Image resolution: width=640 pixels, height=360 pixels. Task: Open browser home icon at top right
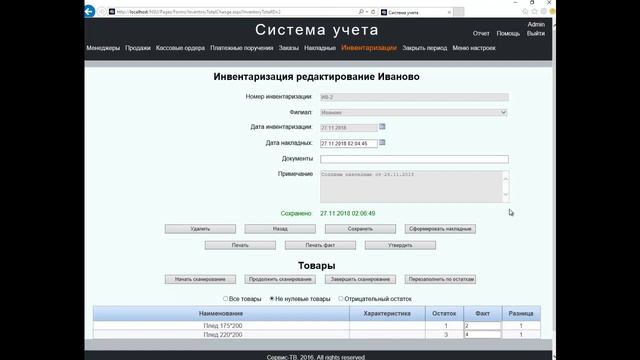tap(525, 11)
